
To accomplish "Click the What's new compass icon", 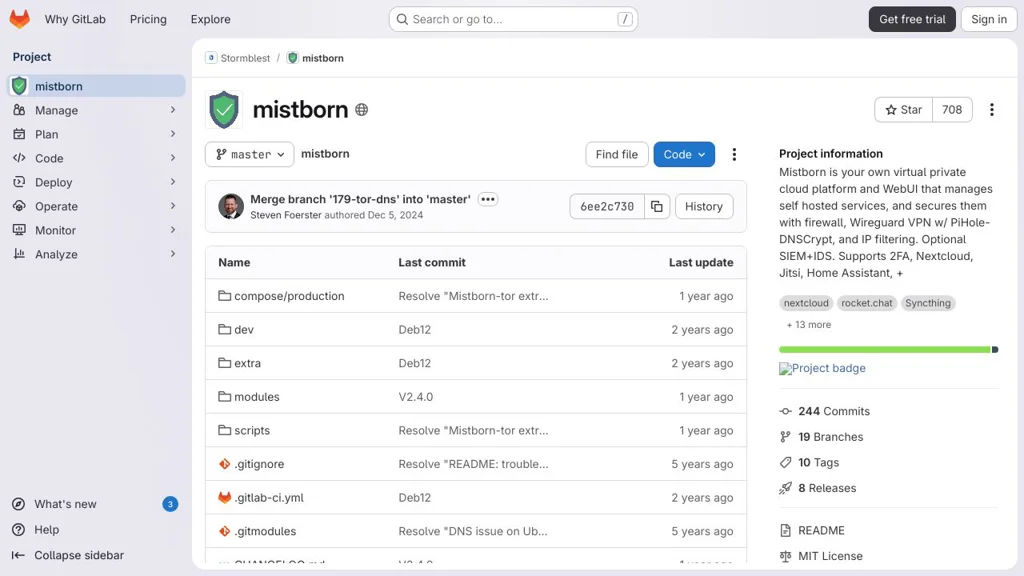I will [x=19, y=504].
